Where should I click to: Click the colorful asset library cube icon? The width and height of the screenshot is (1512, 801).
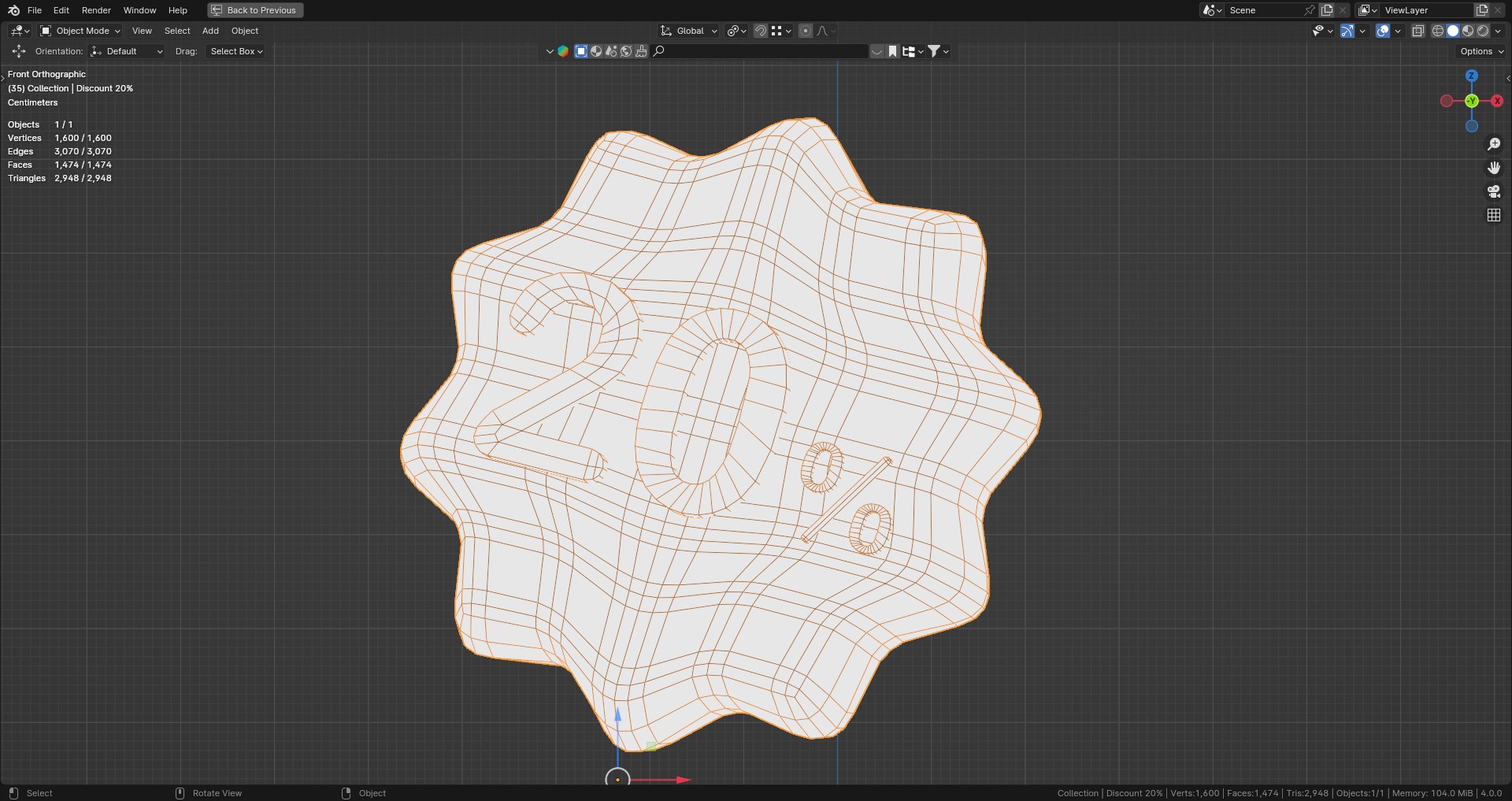pos(563,51)
